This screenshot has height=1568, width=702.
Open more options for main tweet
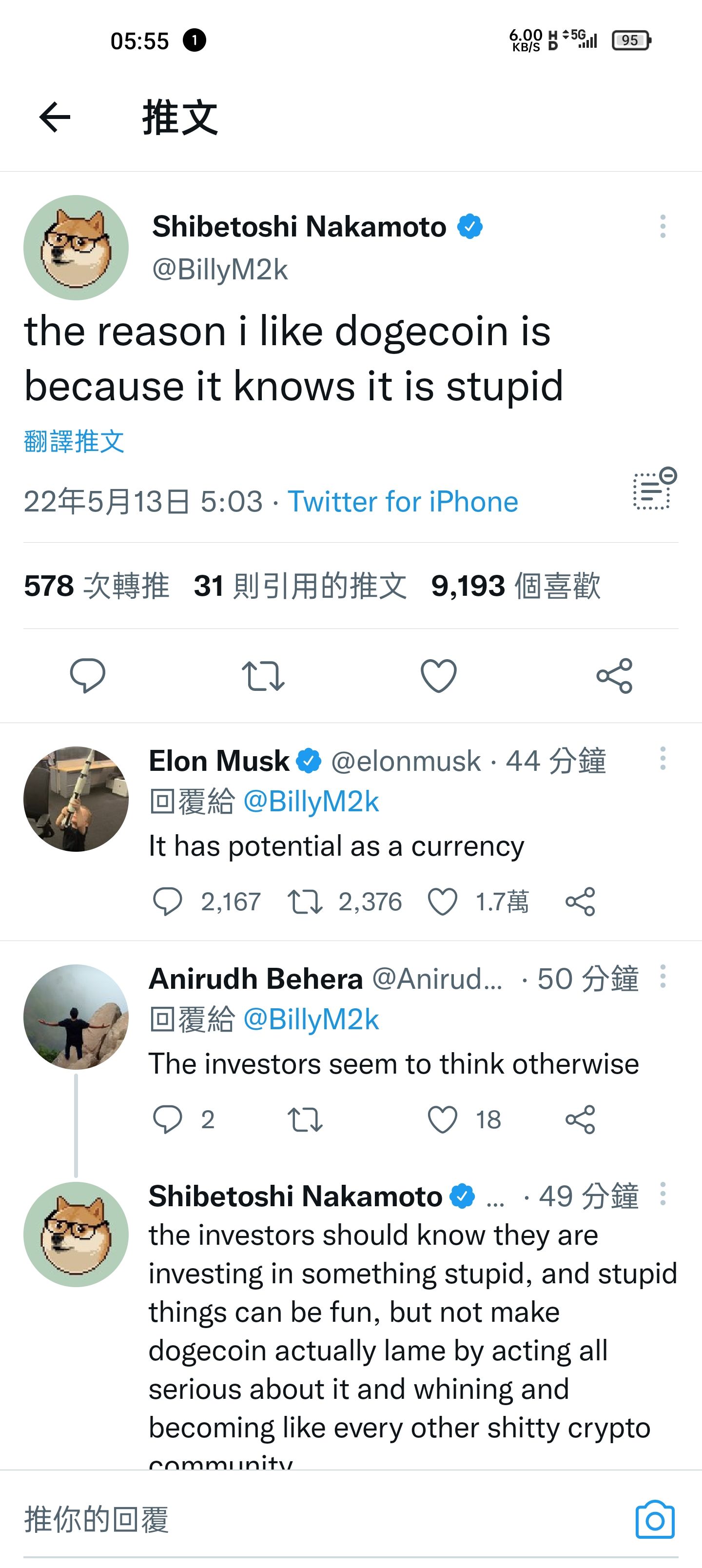[x=663, y=226]
